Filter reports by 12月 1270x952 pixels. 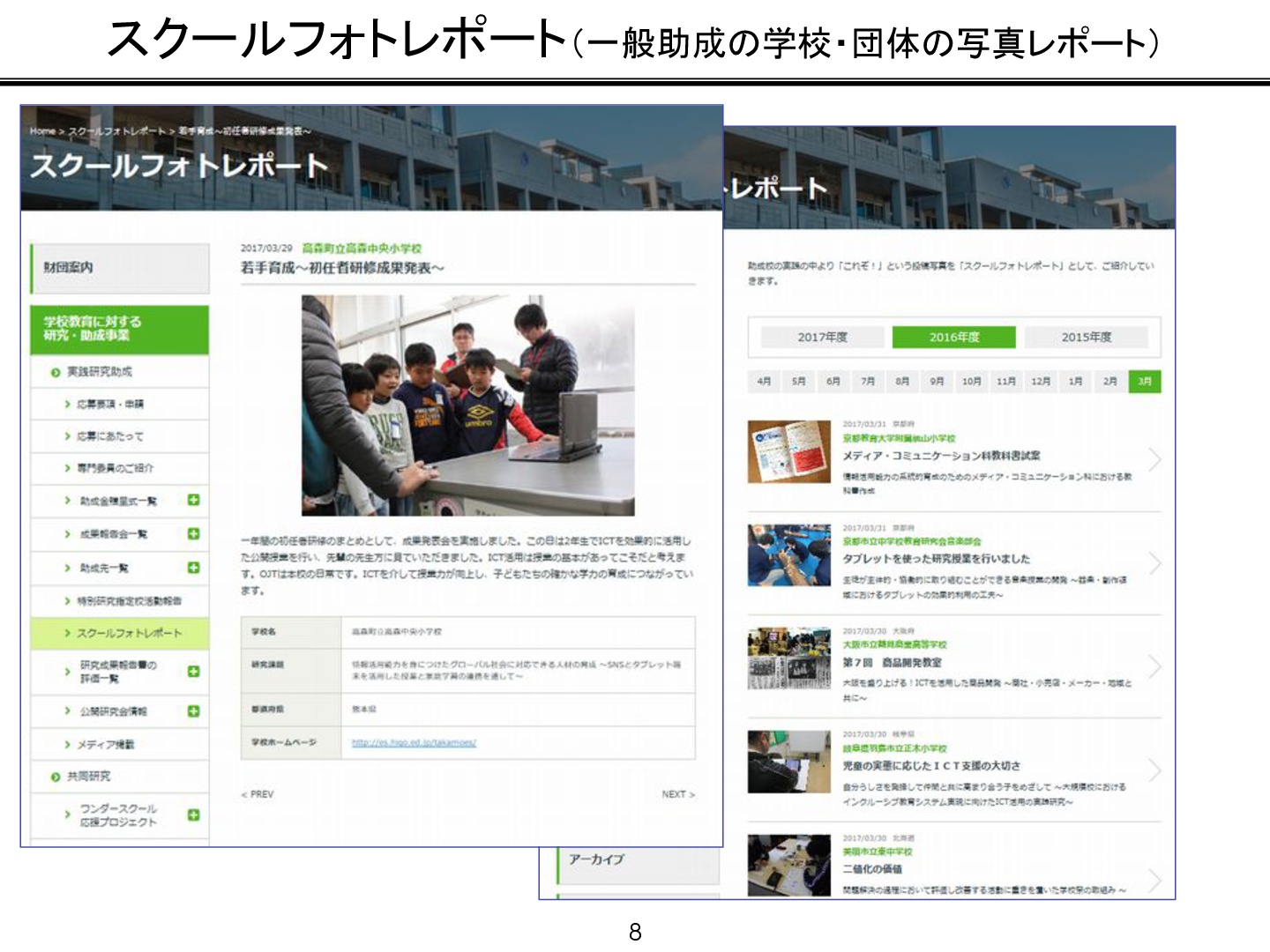pyautogui.click(x=1041, y=382)
